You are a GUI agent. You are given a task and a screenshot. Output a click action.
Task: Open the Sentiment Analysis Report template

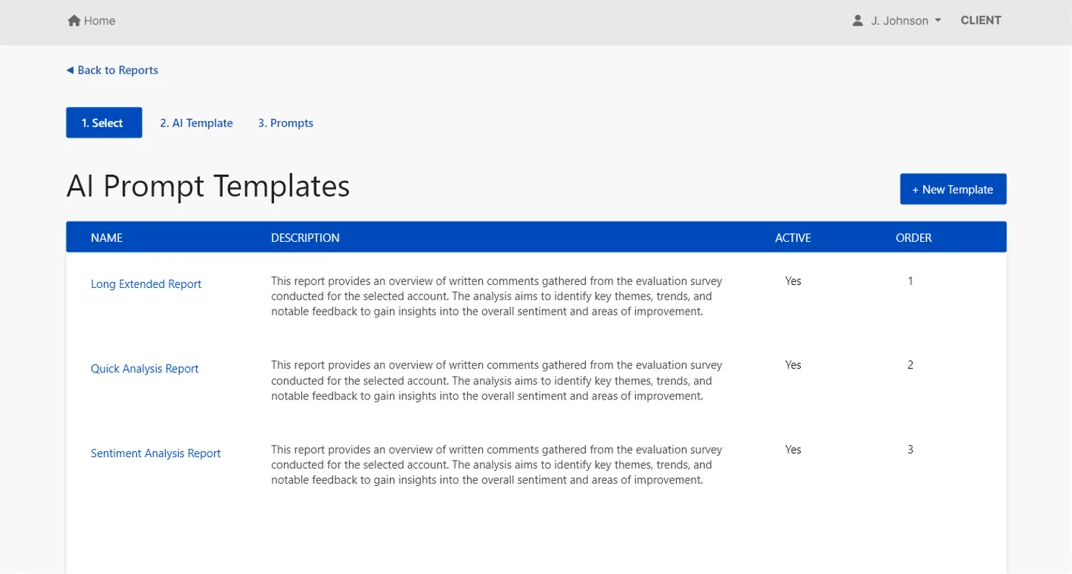[x=156, y=453]
